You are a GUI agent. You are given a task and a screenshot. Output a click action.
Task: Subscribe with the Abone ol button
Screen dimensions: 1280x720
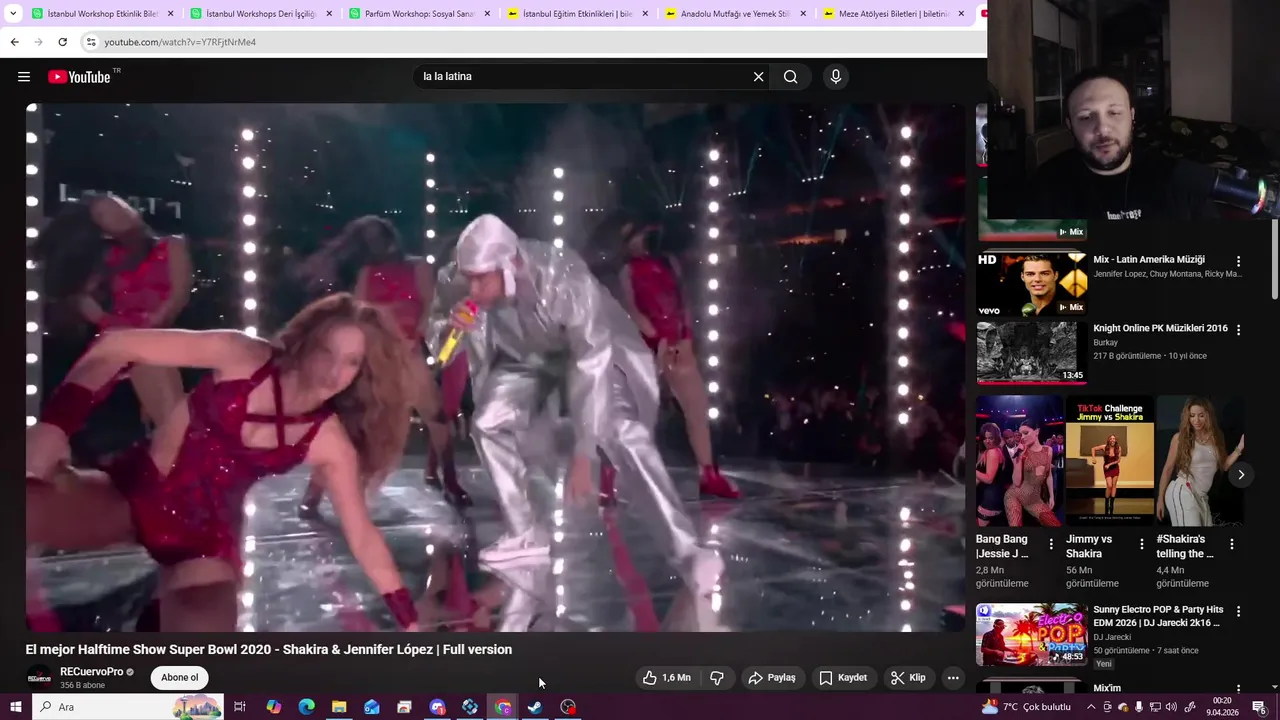180,678
